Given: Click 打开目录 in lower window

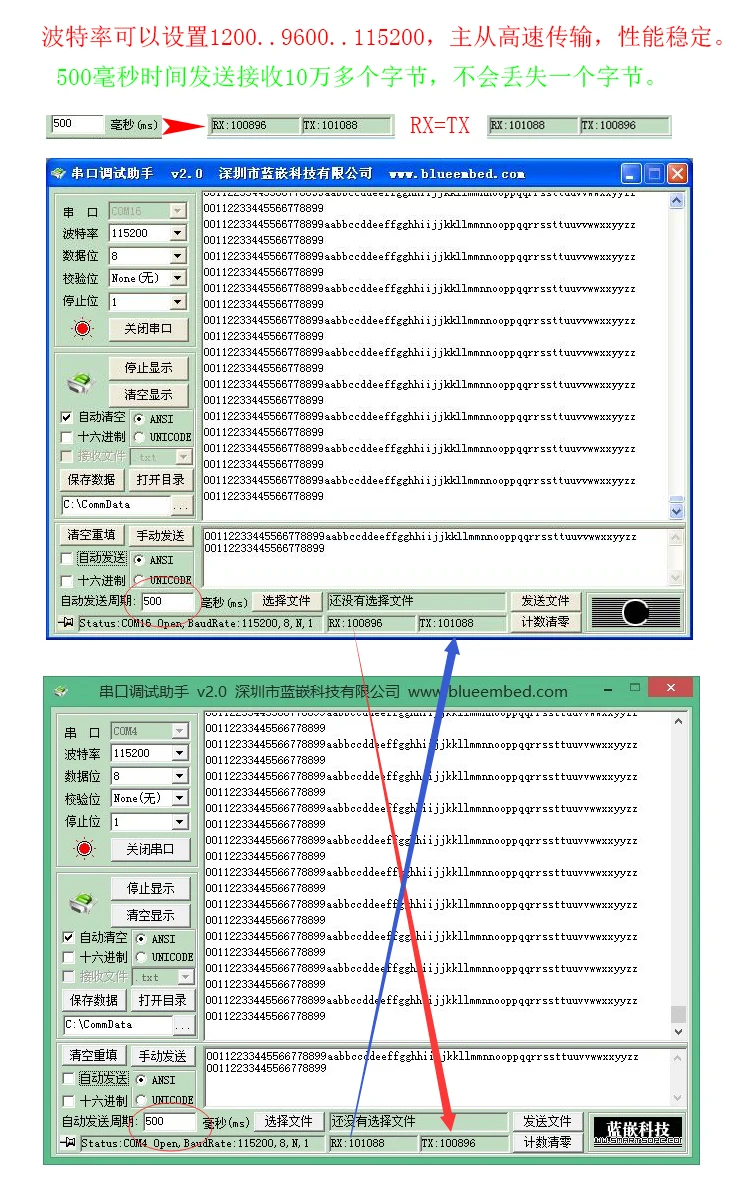Looking at the screenshot, I should coord(162,1000).
